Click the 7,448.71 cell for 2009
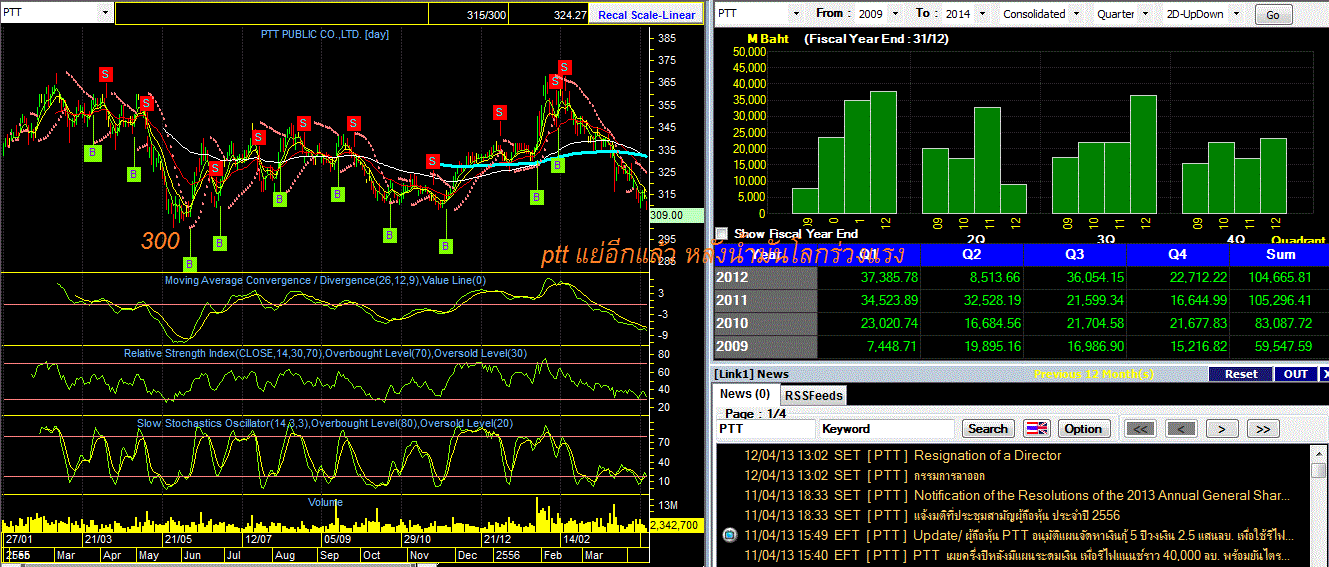 (870, 346)
